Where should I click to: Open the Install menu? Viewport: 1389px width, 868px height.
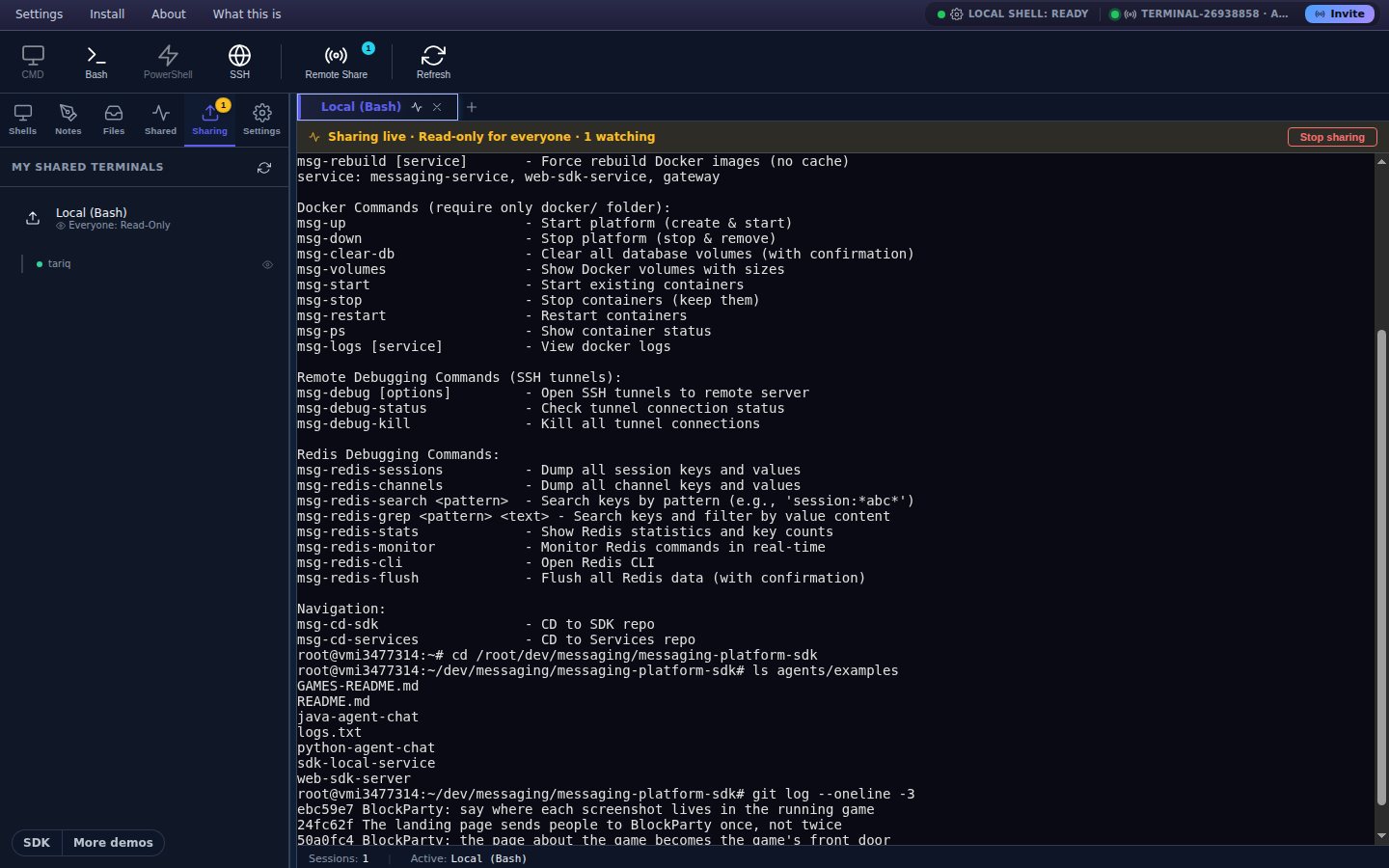coord(107,14)
